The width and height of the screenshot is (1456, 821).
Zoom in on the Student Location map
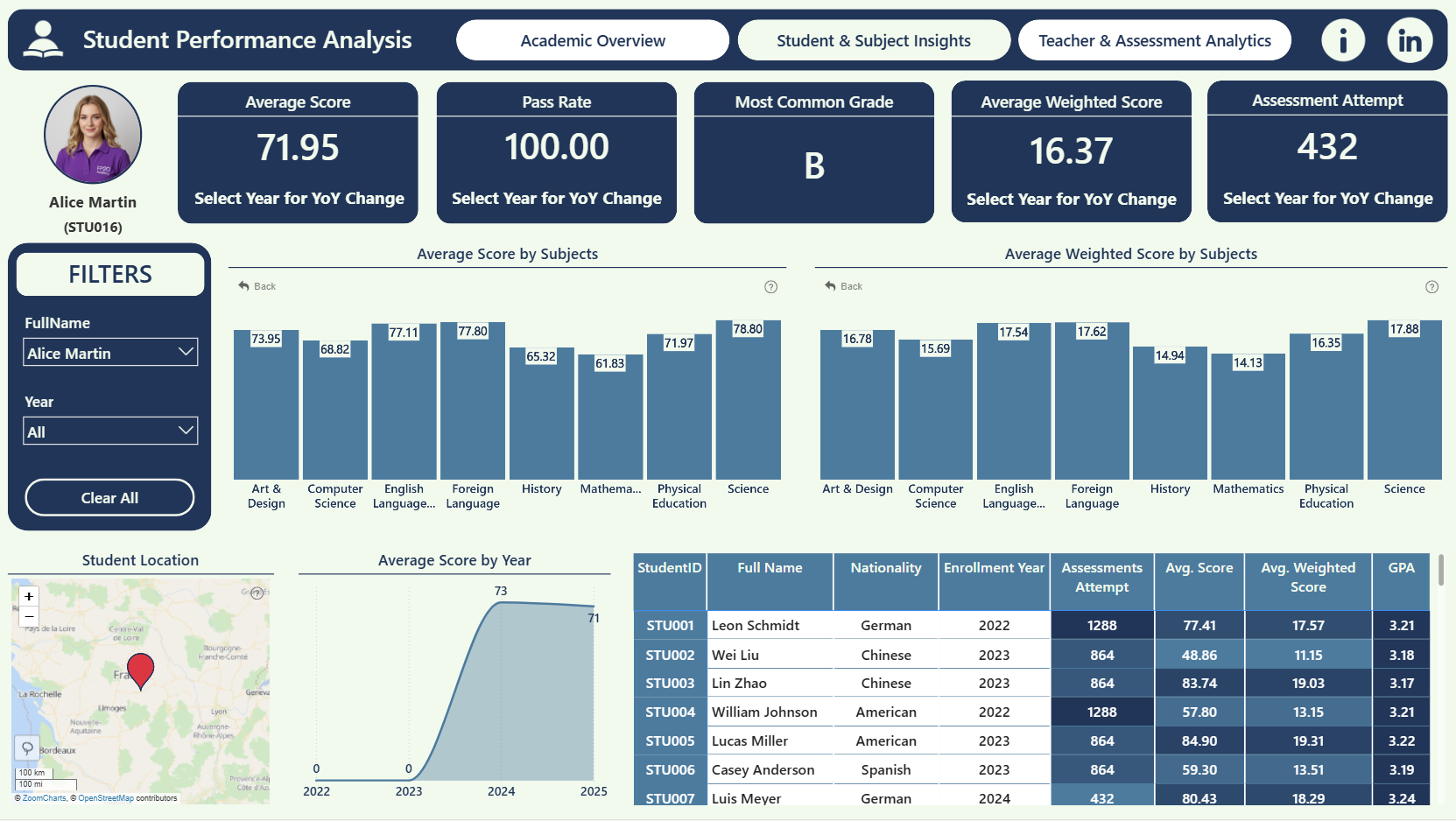[29, 596]
